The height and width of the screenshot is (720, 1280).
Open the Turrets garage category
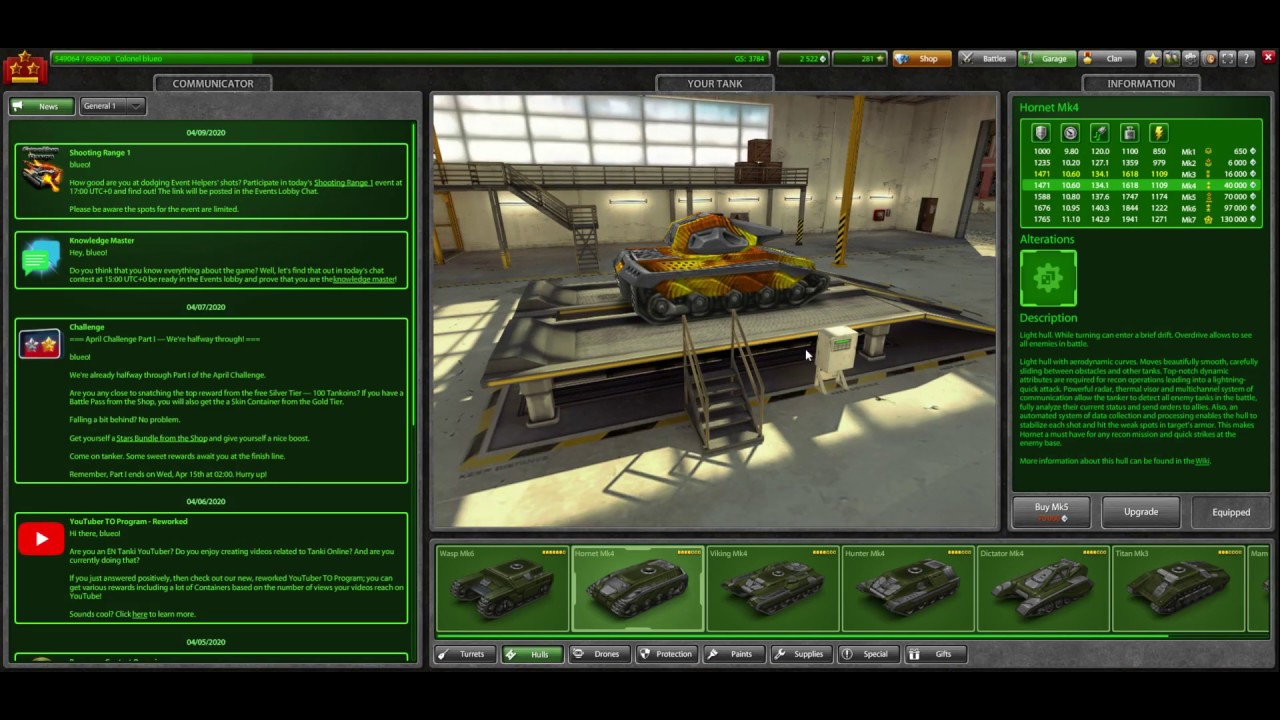click(x=464, y=654)
